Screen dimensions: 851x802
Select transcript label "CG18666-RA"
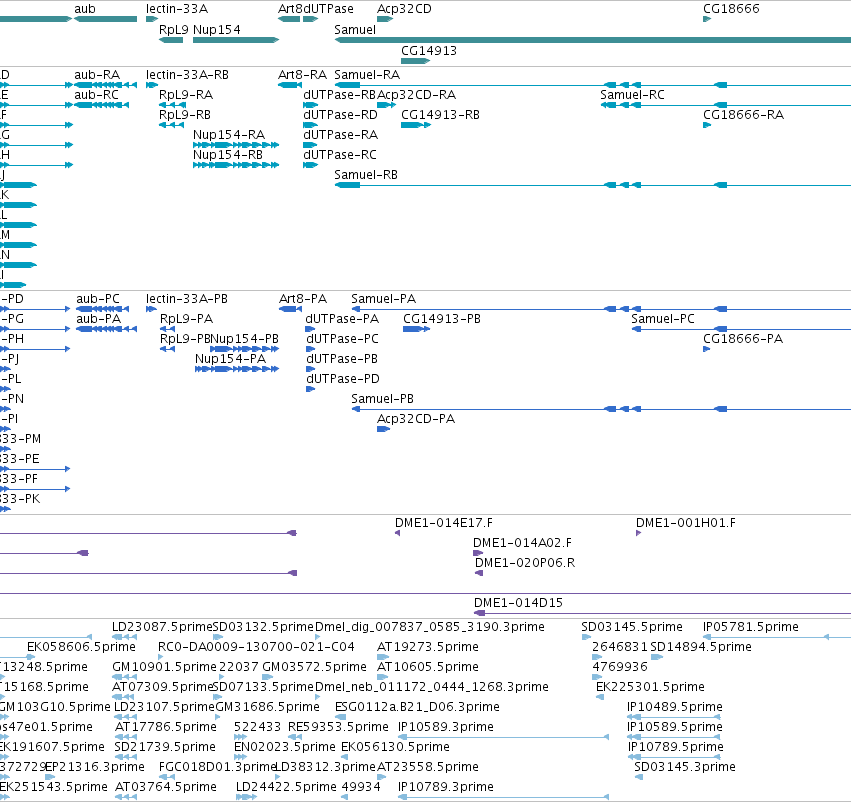[x=744, y=114]
